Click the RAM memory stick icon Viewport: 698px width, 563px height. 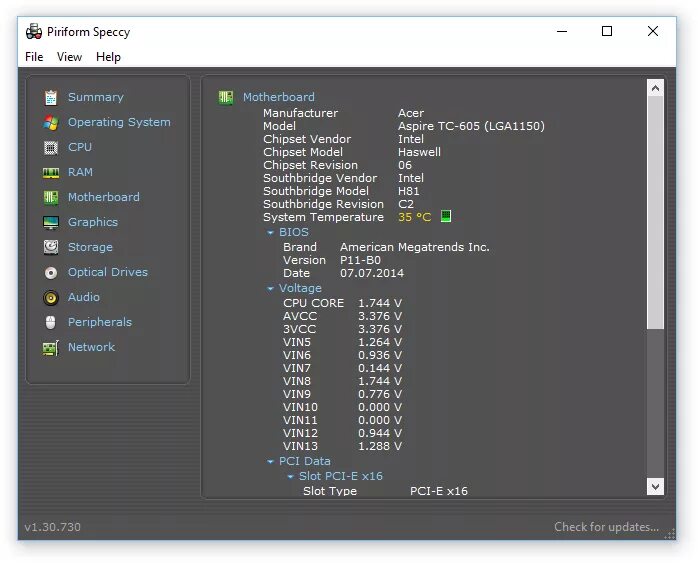[51, 173]
